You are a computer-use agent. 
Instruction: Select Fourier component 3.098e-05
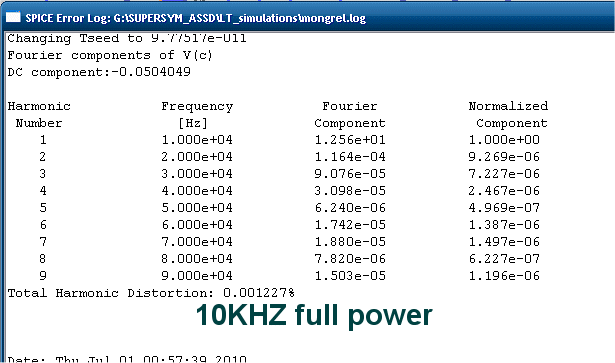pyautogui.click(x=350, y=191)
